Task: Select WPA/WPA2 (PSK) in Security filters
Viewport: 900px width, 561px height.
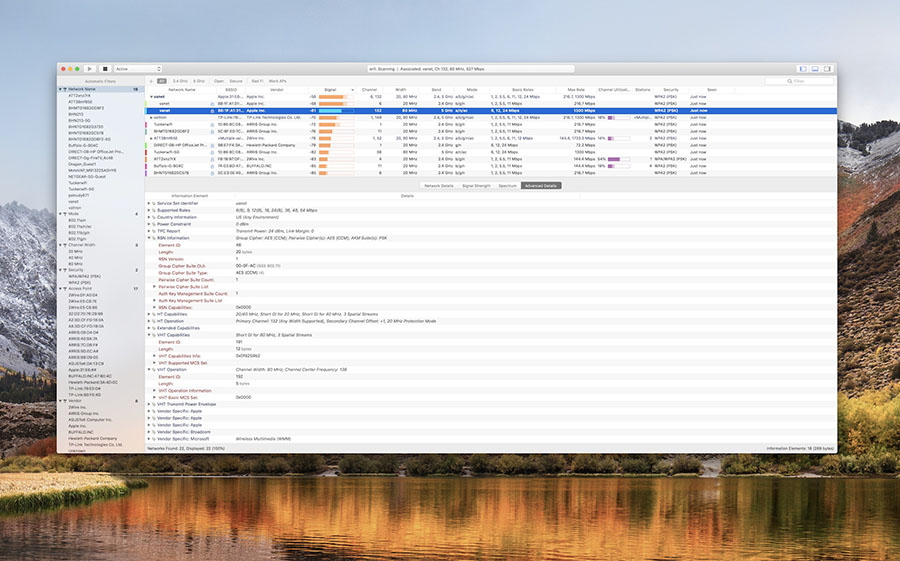Action: click(x=84, y=276)
